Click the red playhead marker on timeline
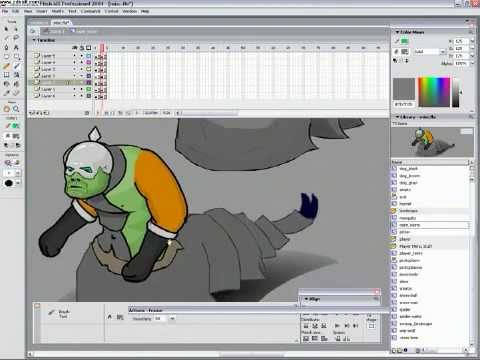This screenshot has width=480, height=360. pos(102,48)
